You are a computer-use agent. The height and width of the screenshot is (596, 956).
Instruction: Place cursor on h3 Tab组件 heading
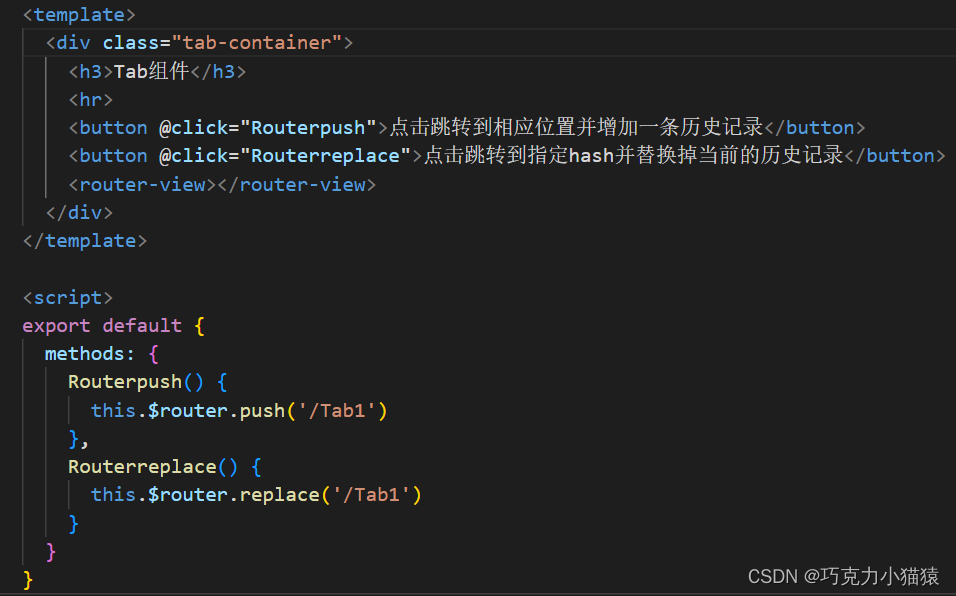157,71
